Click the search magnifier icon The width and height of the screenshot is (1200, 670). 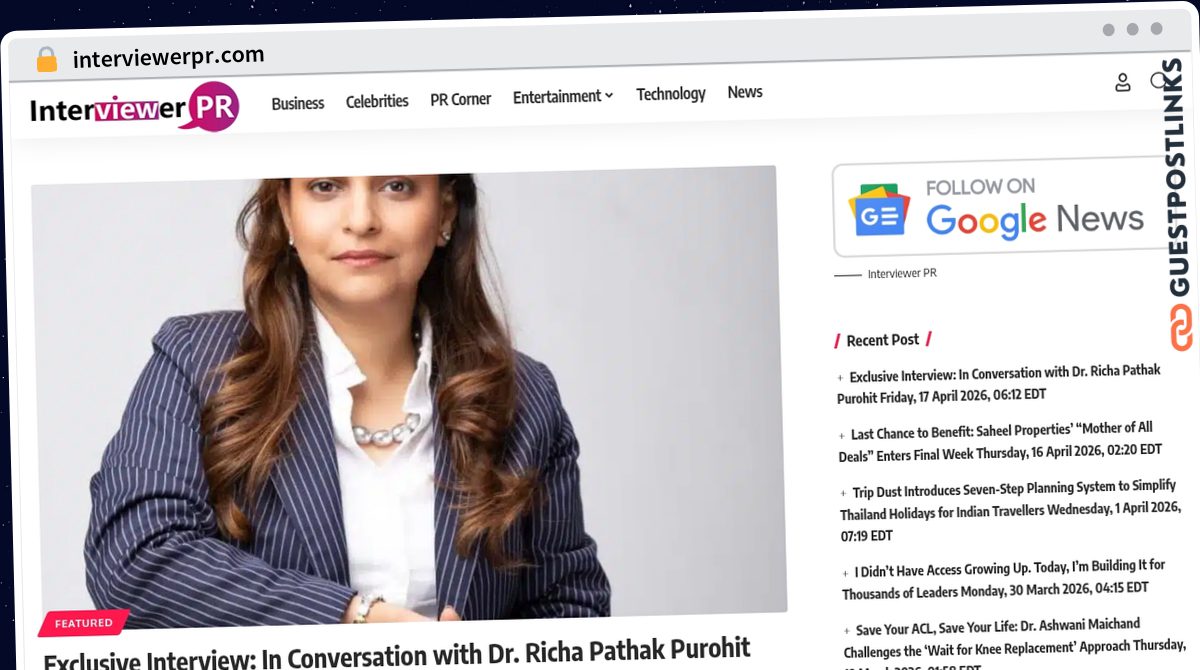pyautogui.click(x=1160, y=81)
